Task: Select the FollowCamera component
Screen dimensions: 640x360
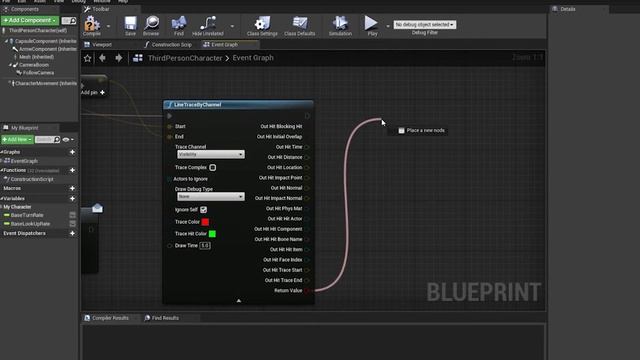Action: (38, 73)
